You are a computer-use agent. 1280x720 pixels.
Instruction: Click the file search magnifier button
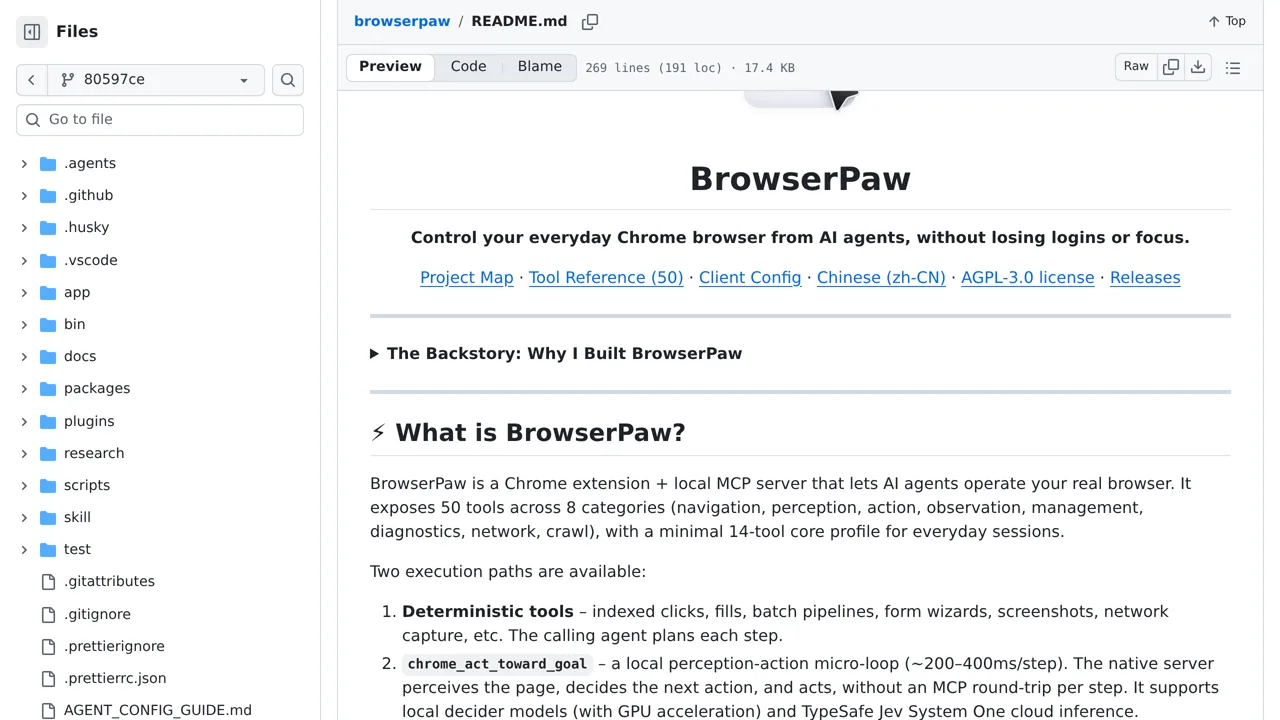(288, 80)
